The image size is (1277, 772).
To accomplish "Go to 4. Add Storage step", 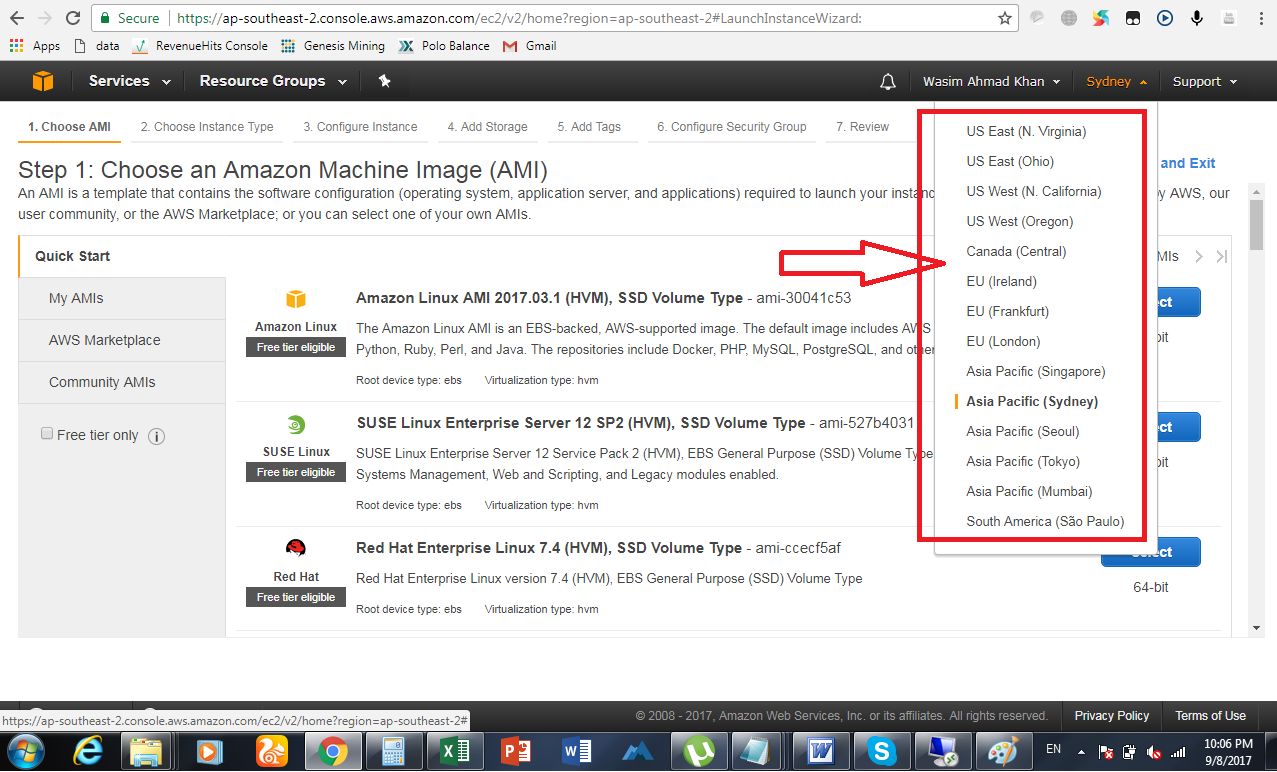I will pos(487,127).
